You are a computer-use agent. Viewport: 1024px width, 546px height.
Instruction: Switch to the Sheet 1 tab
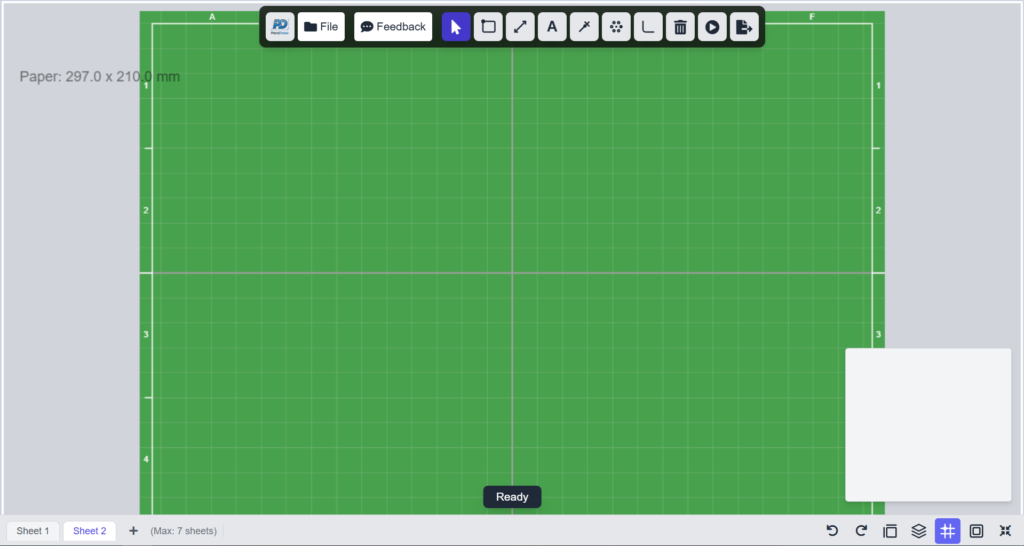point(33,531)
